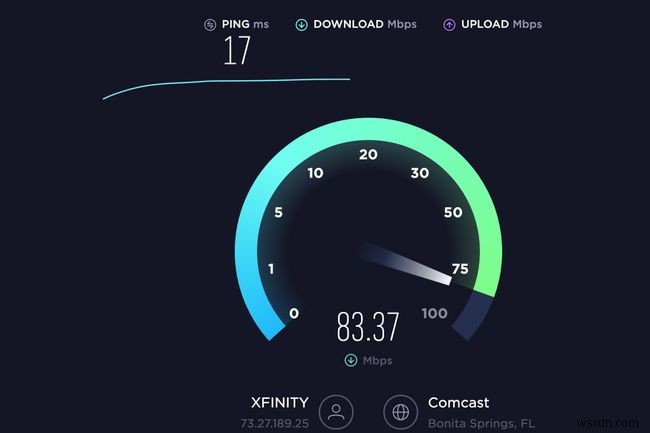
Task: Click the Bonita Springs, FL location
Action: click(481, 423)
